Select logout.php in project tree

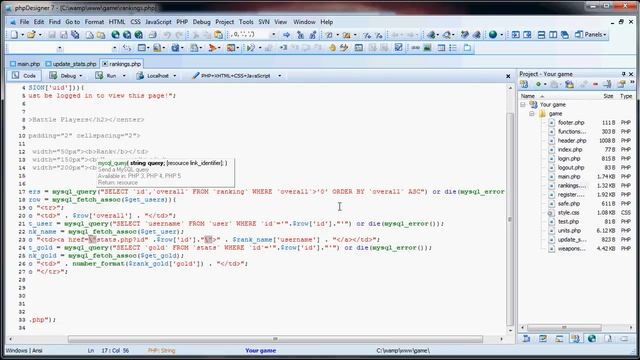(x=571, y=167)
